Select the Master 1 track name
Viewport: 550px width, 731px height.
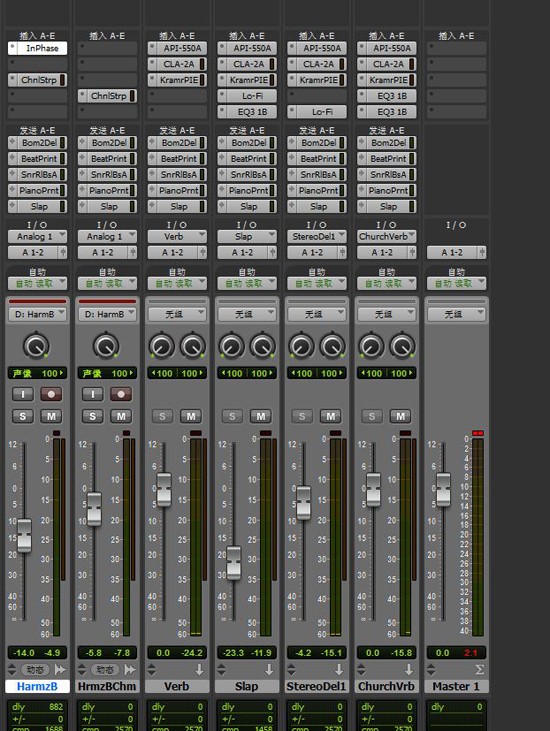456,686
